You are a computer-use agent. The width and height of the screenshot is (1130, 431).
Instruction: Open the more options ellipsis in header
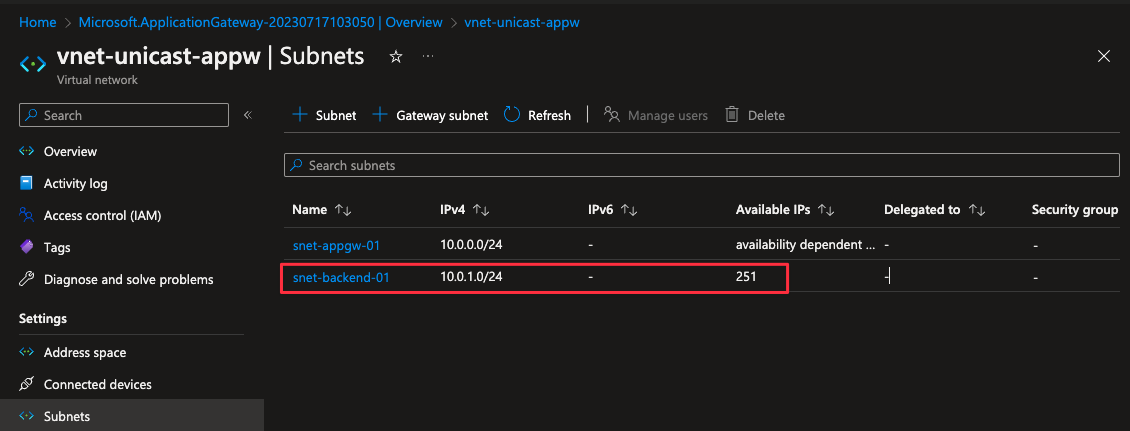click(x=428, y=57)
